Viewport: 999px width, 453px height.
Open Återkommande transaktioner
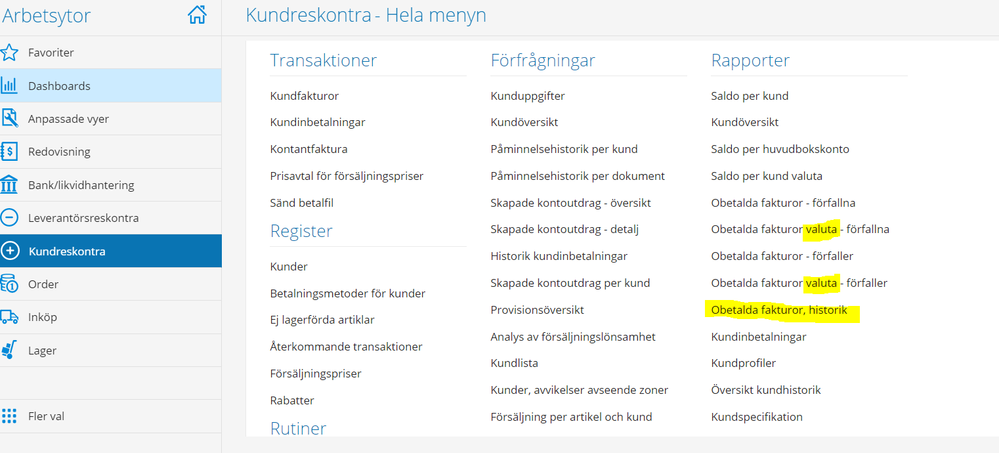coord(346,347)
